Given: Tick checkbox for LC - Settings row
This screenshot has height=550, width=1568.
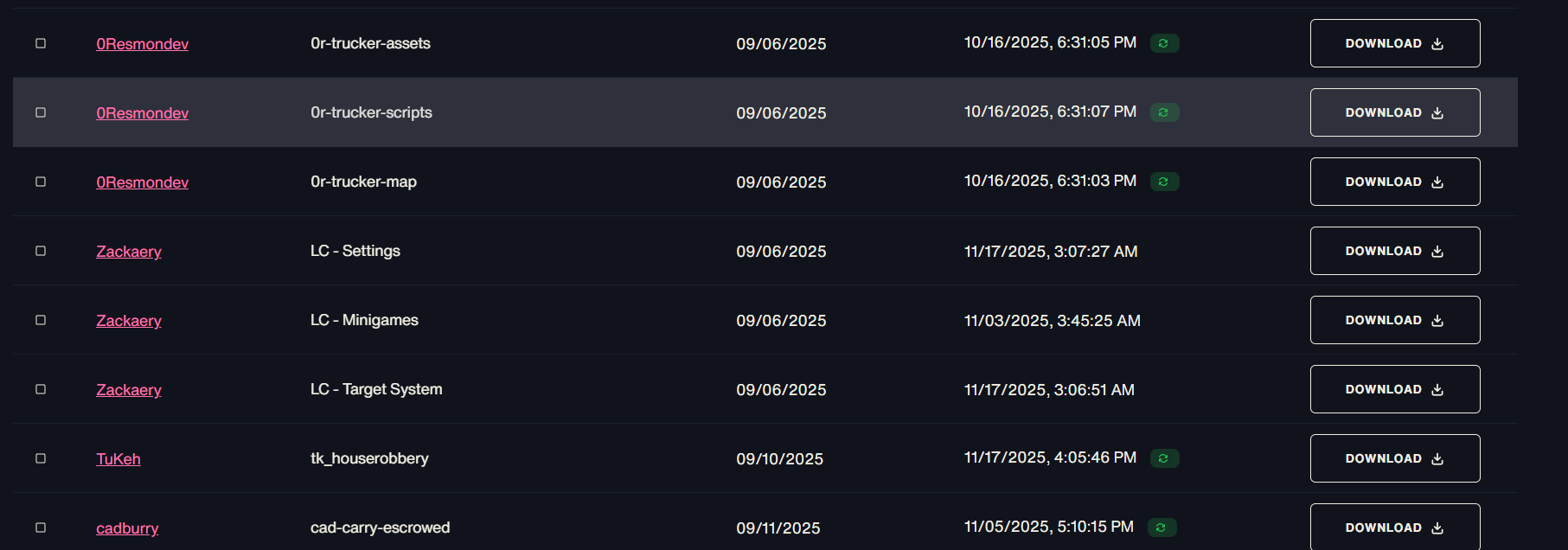Looking at the screenshot, I should 41,251.
